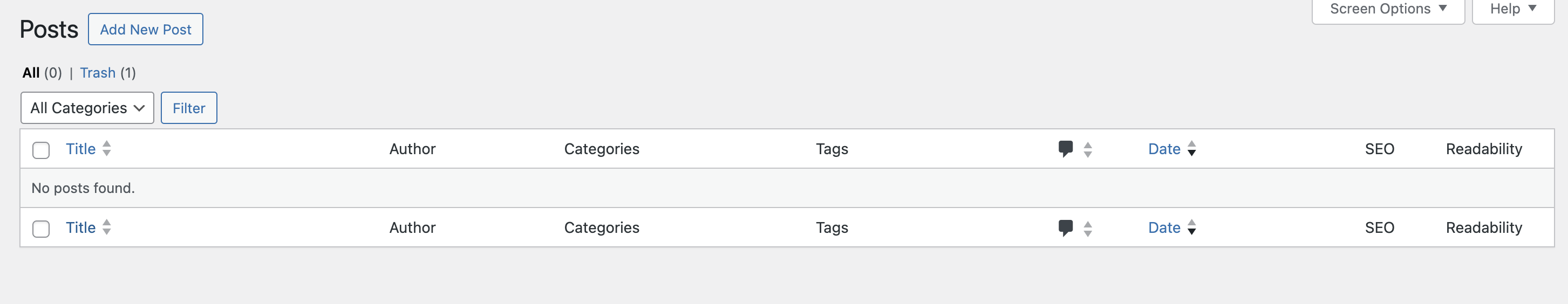The width and height of the screenshot is (1568, 304).
Task: Click the Date sort arrows in footer
Action: pos(1191,227)
